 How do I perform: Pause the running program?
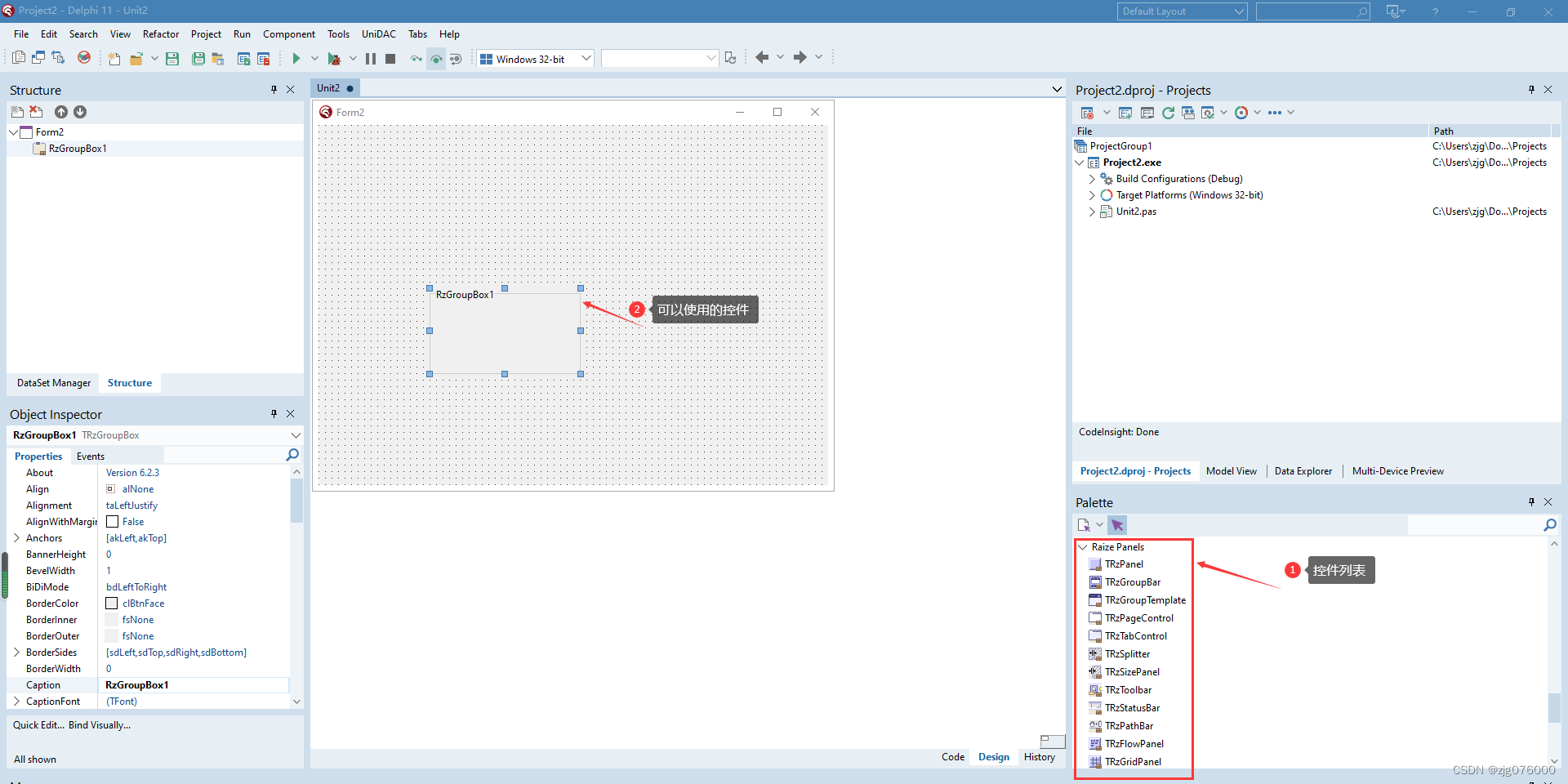coord(370,58)
